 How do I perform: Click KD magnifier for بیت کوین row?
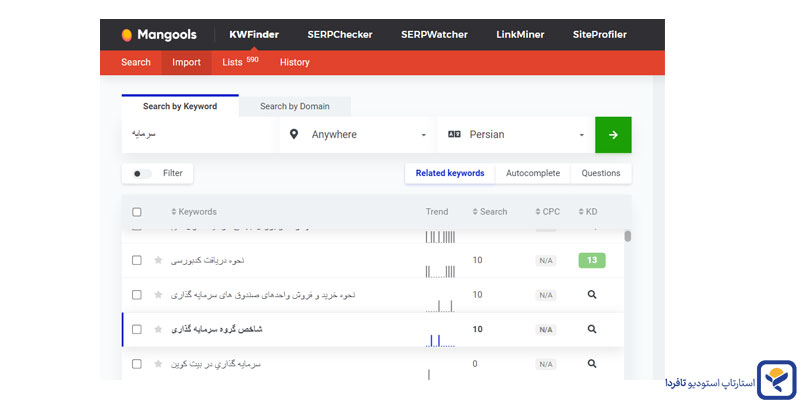click(x=592, y=364)
